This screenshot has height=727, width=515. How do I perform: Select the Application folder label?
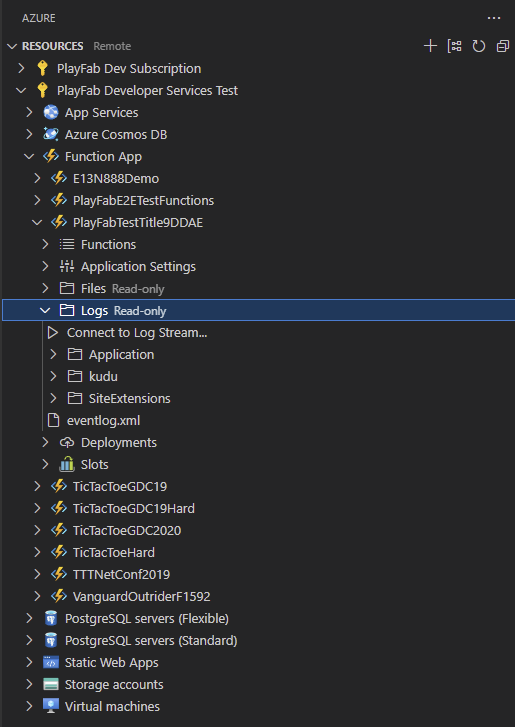pyautogui.click(x=121, y=355)
